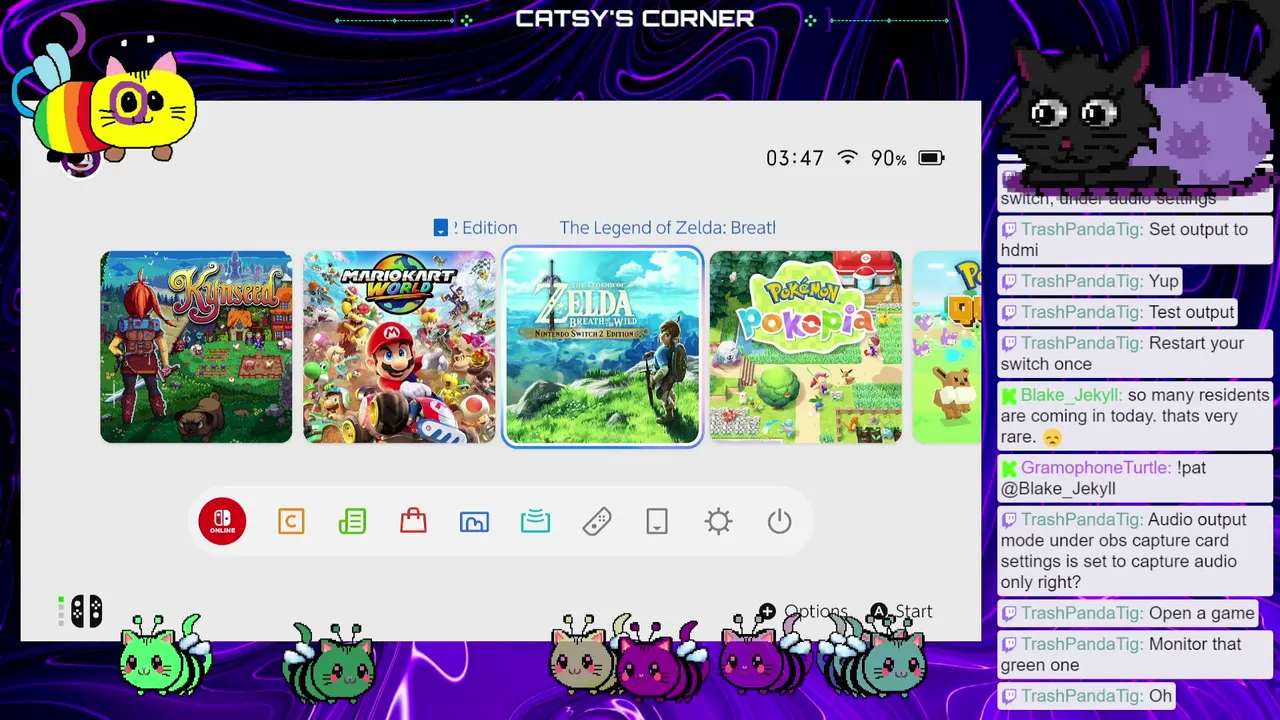Launch the Nintendo eShop shopping bag icon

click(x=413, y=521)
